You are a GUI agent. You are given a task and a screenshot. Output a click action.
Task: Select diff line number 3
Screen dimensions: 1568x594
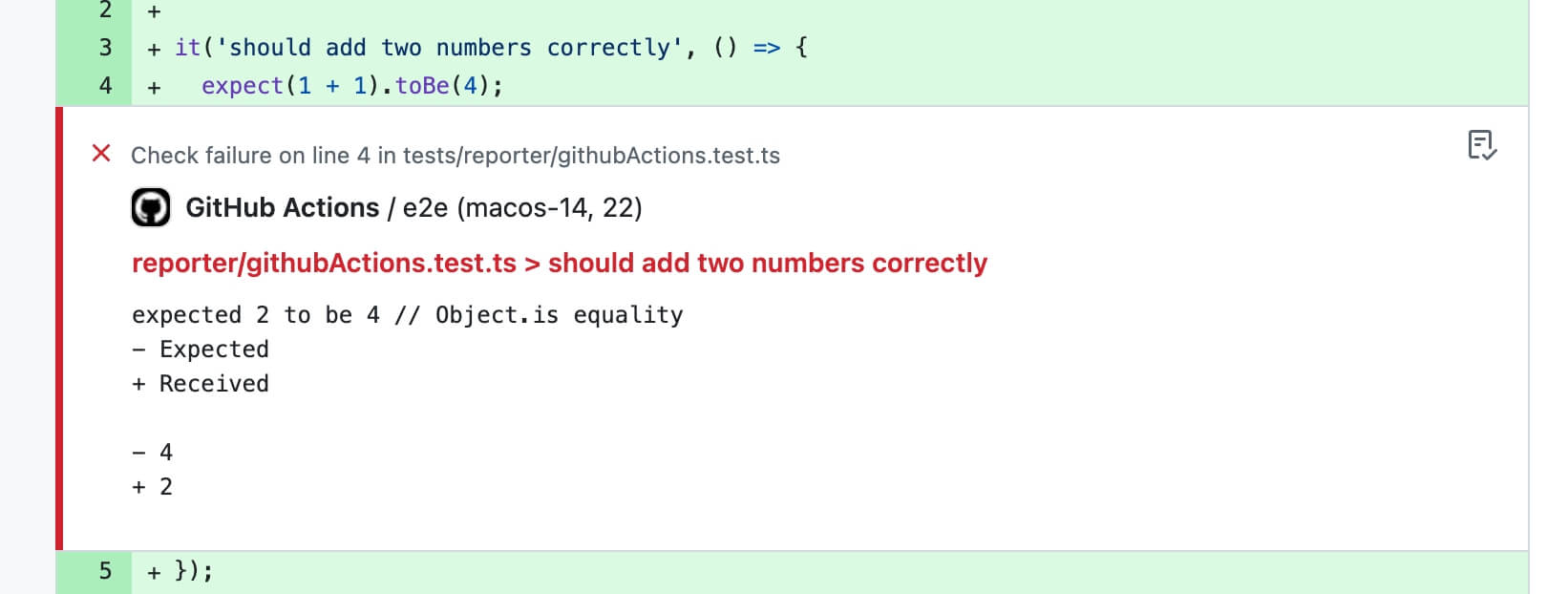point(105,47)
